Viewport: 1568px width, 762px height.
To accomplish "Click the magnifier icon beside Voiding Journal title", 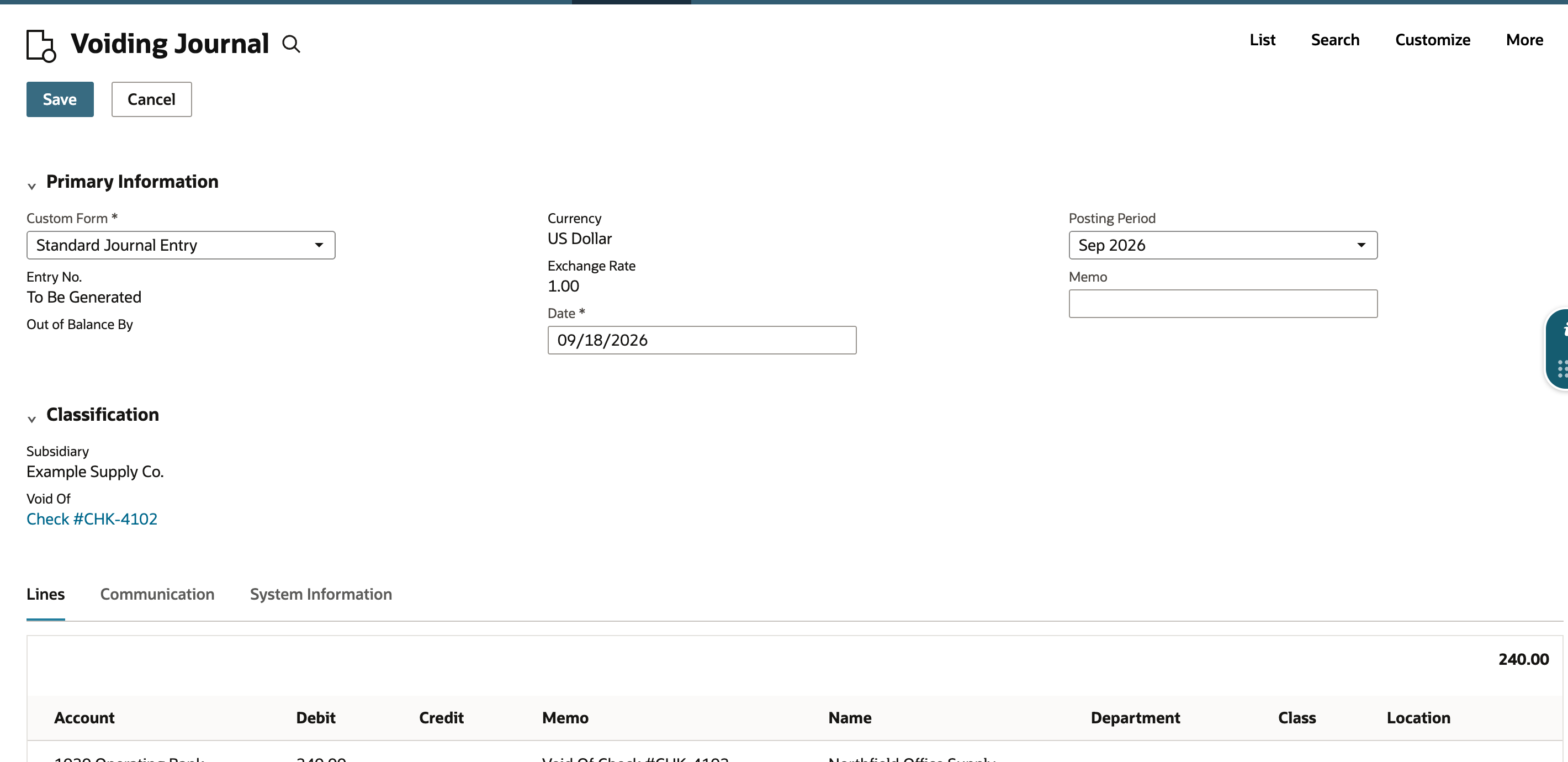I will coord(291,44).
